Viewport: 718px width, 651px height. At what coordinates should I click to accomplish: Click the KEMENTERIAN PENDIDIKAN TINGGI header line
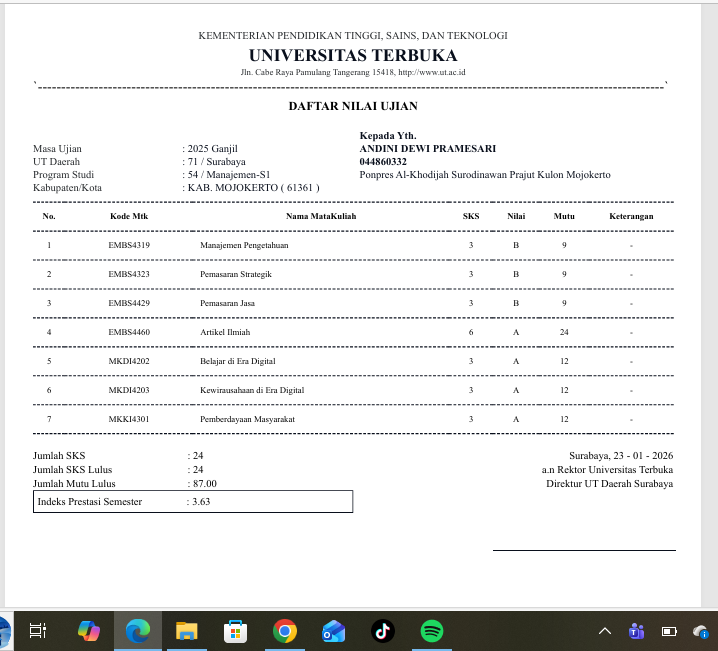tap(353, 35)
